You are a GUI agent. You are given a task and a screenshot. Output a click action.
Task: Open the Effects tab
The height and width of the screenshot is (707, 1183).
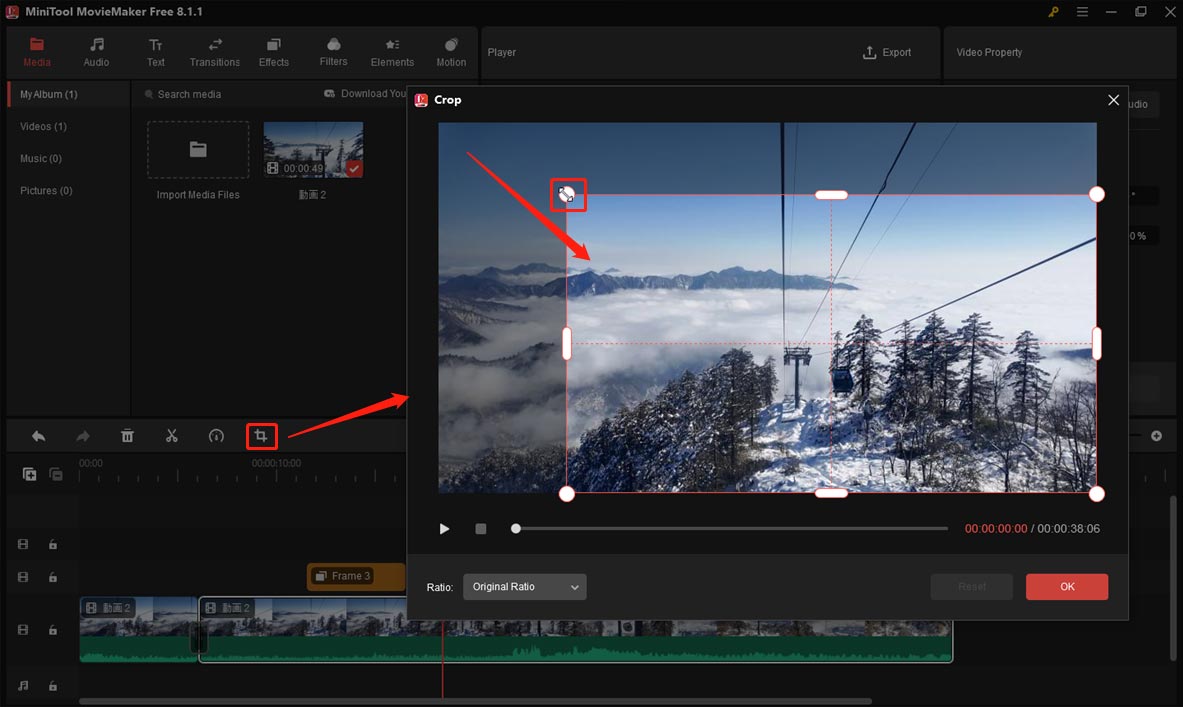(273, 52)
